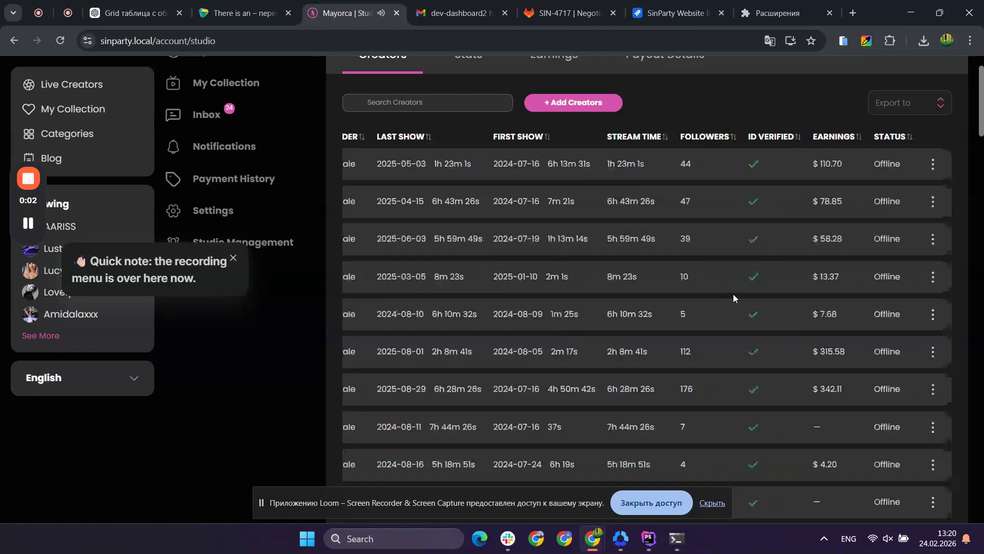Open row actions for $ 4.20 creator
The image size is (984, 554).
tap(933, 465)
